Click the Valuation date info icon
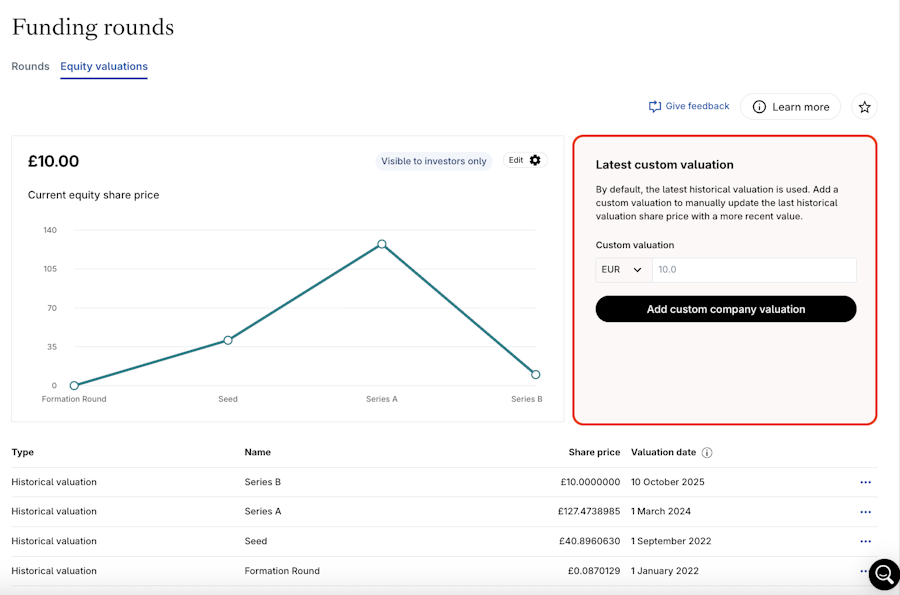900x595 pixels. [707, 453]
